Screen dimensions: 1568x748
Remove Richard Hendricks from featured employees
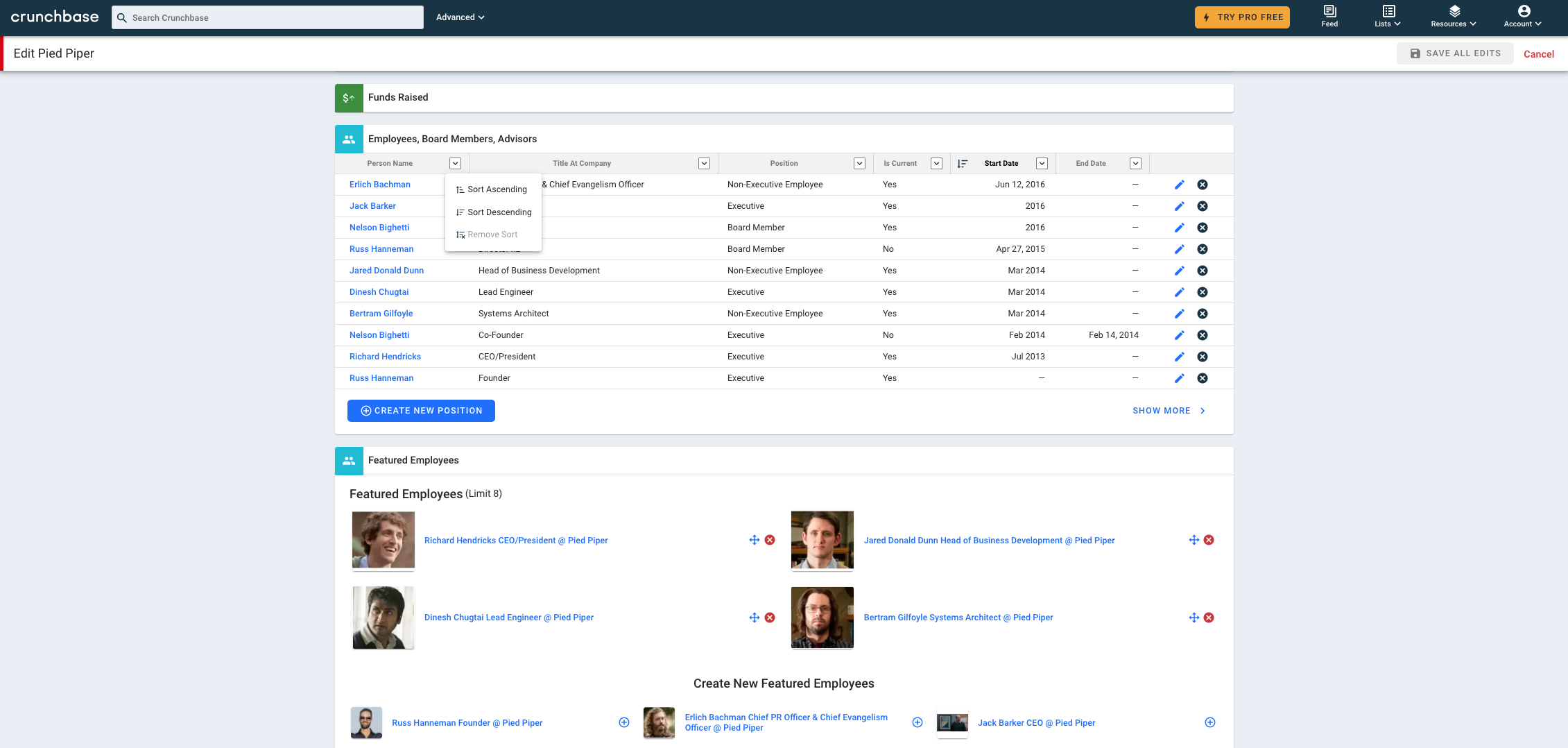click(x=770, y=540)
